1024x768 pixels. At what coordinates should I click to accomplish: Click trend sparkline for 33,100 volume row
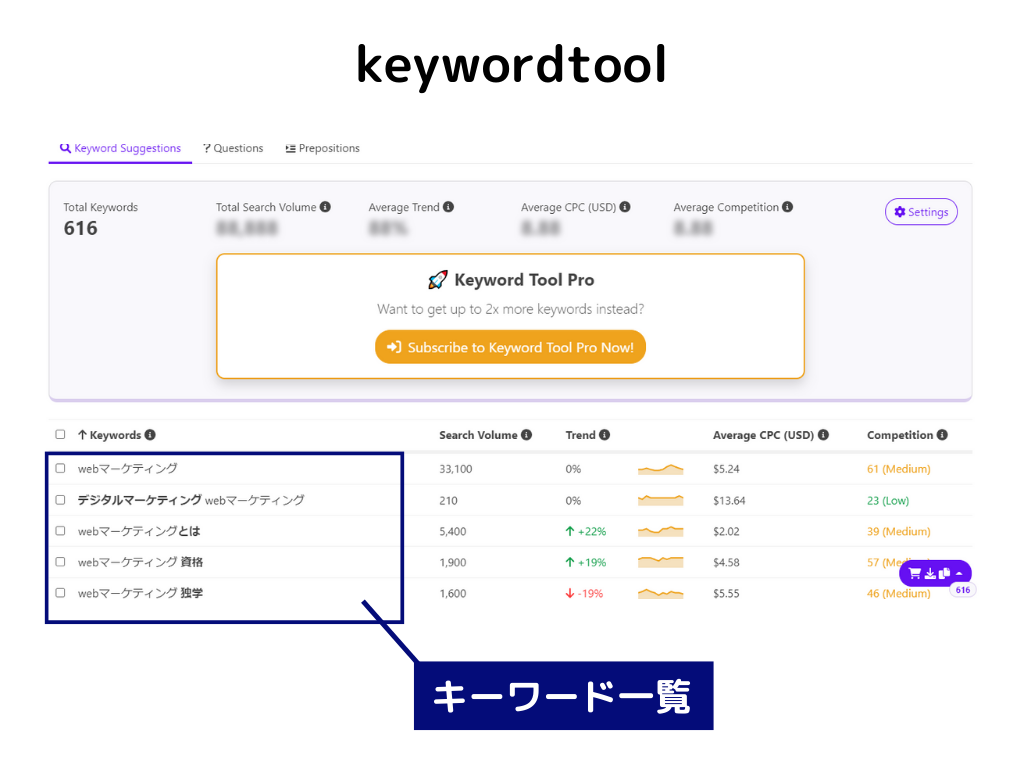point(660,469)
